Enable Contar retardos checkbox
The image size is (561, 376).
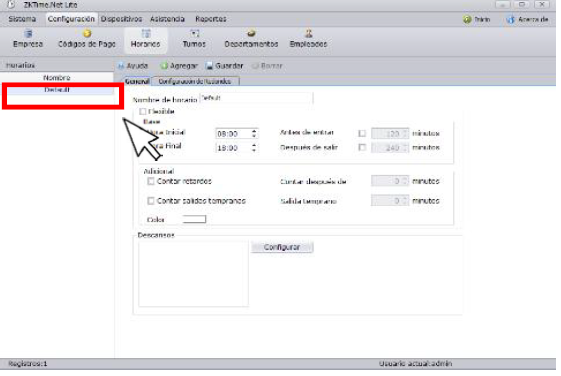tap(151, 181)
